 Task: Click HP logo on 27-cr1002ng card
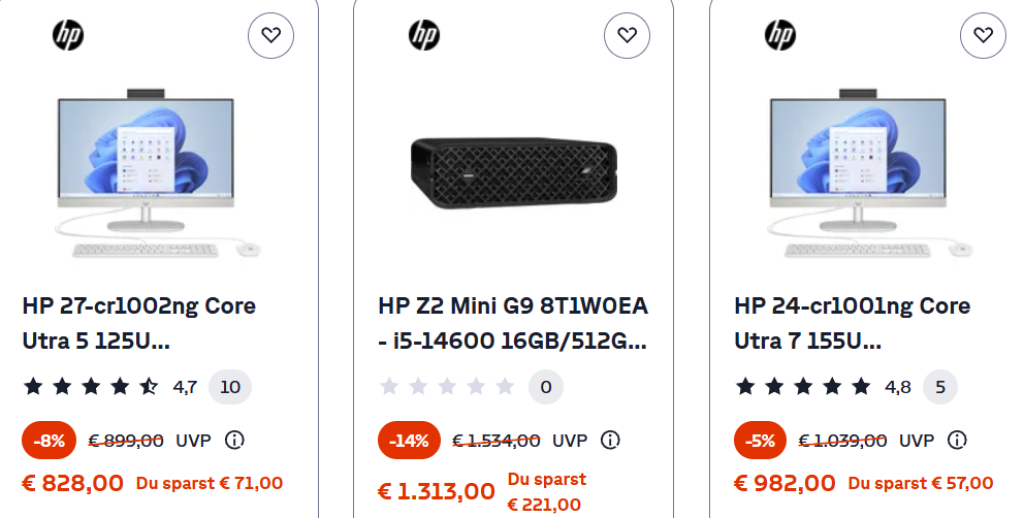pos(68,36)
